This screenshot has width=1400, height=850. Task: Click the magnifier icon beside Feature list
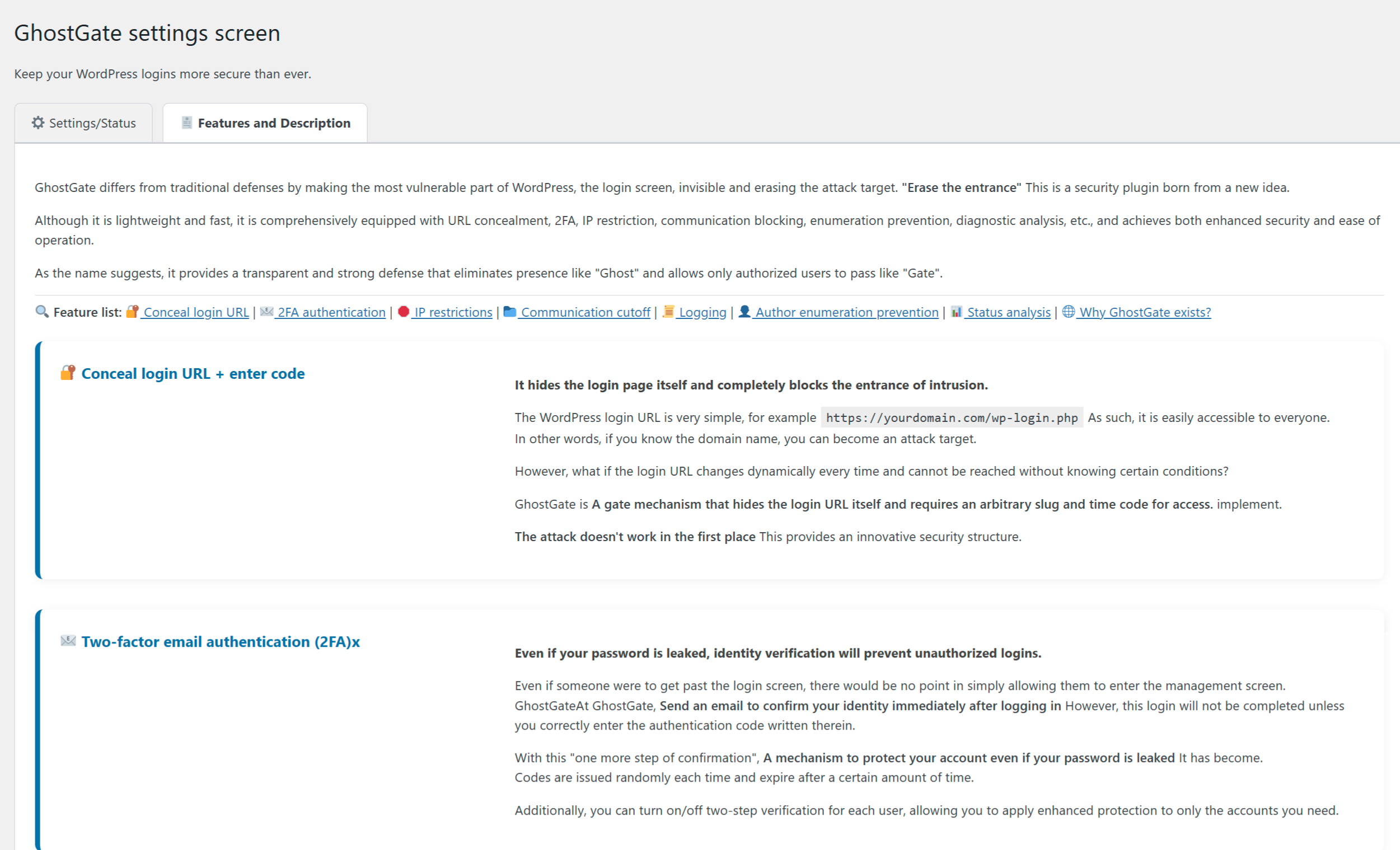[x=42, y=312]
